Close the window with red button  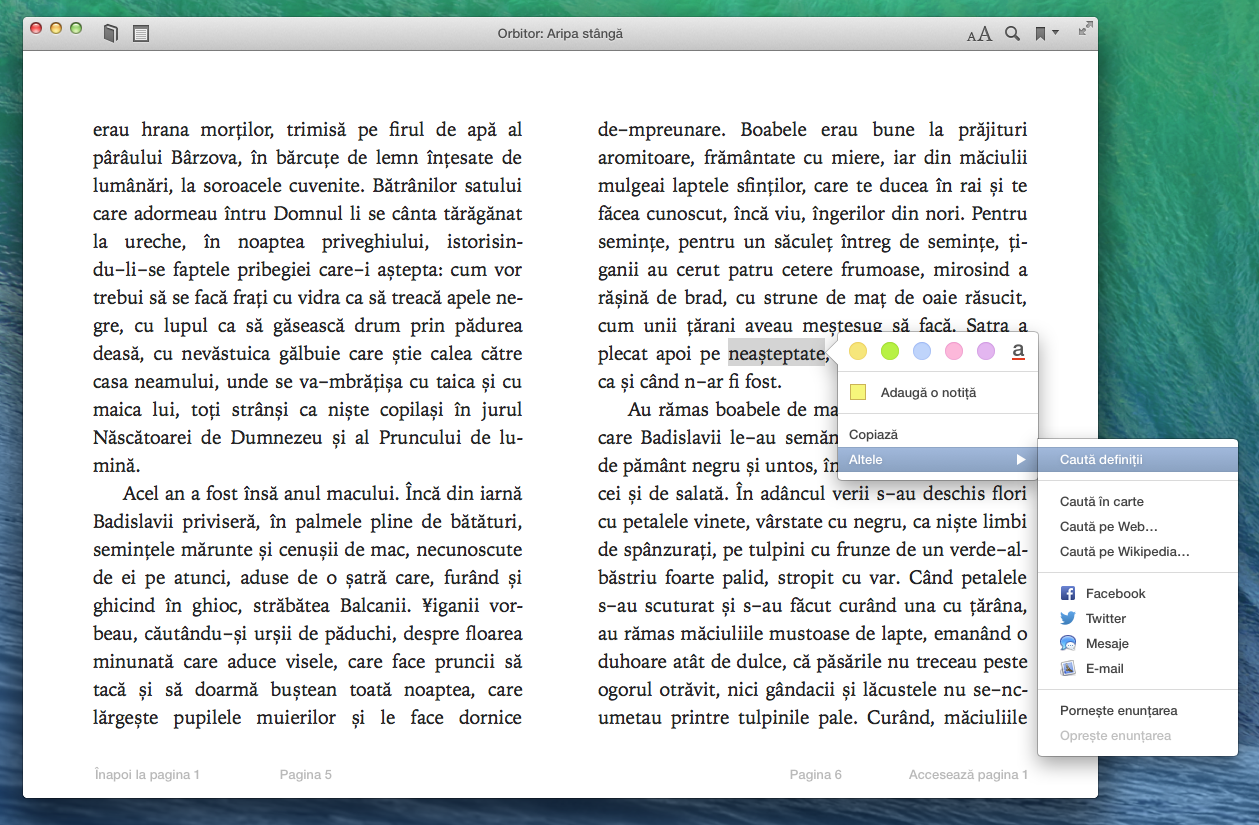[36, 28]
